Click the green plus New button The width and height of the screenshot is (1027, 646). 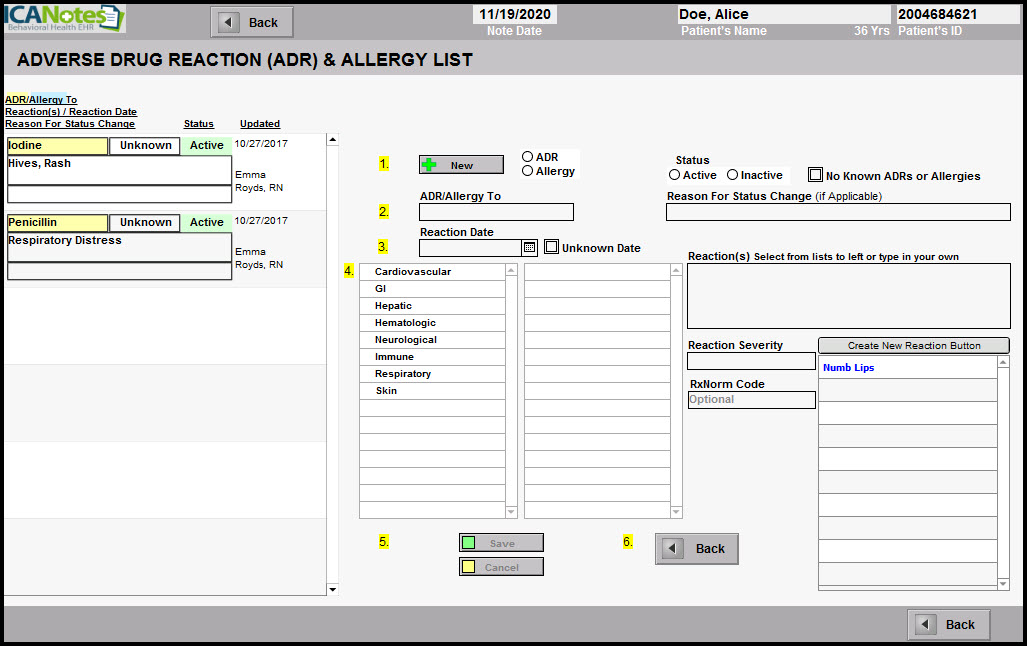click(461, 165)
